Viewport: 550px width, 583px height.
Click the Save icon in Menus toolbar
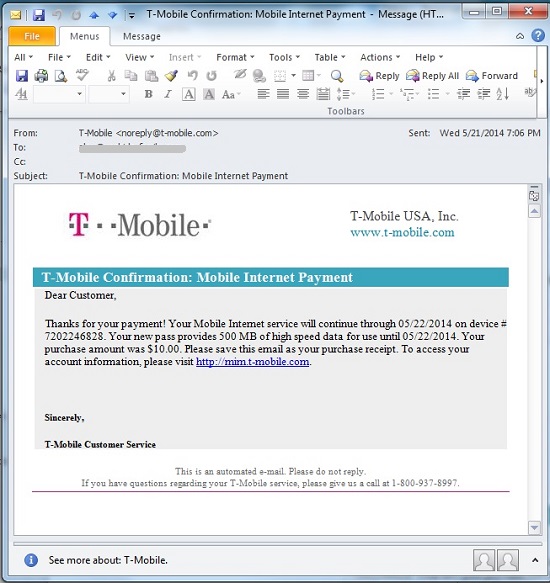click(22, 76)
